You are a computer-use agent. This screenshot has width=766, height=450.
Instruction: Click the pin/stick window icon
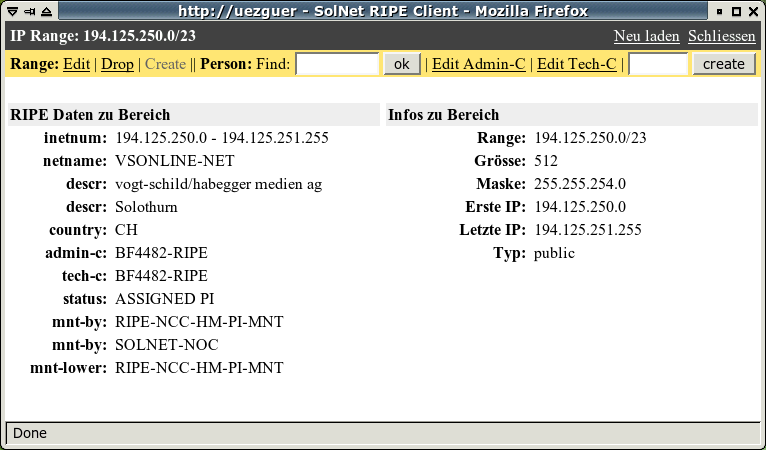pyautogui.click(x=29, y=11)
